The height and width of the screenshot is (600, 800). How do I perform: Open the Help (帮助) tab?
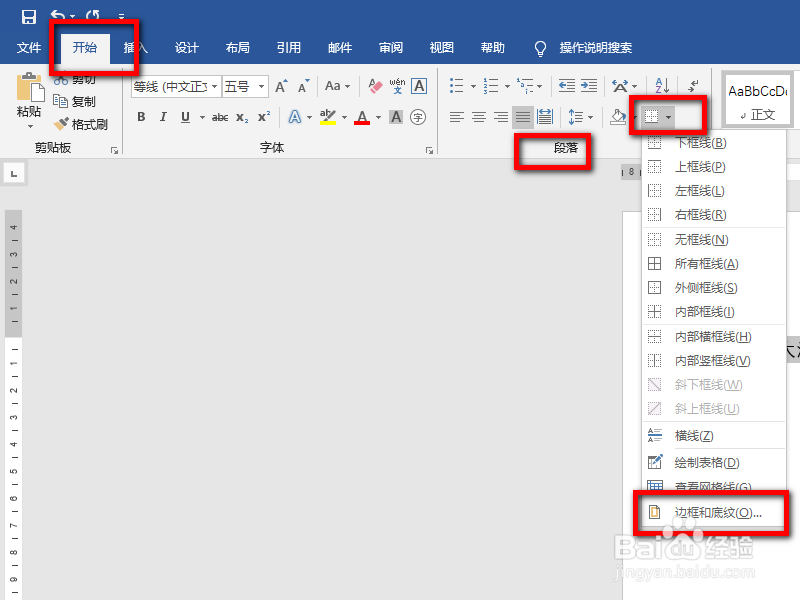point(493,48)
